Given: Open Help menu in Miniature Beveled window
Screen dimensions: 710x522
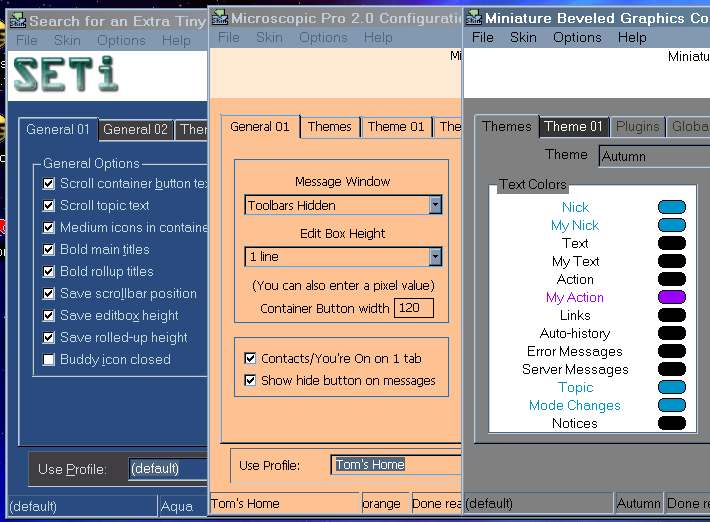Looking at the screenshot, I should [x=632, y=38].
